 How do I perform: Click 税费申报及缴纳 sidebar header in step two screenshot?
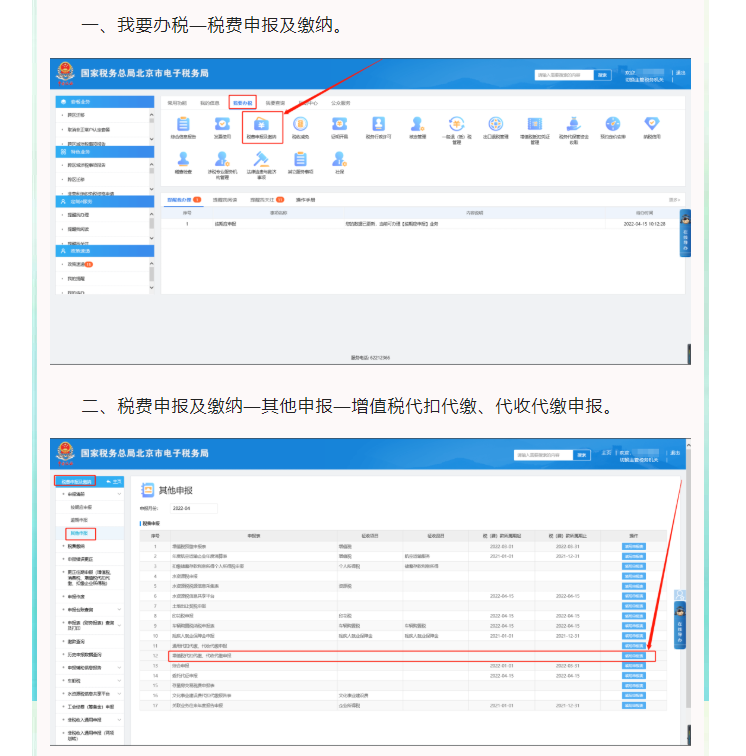(75, 481)
